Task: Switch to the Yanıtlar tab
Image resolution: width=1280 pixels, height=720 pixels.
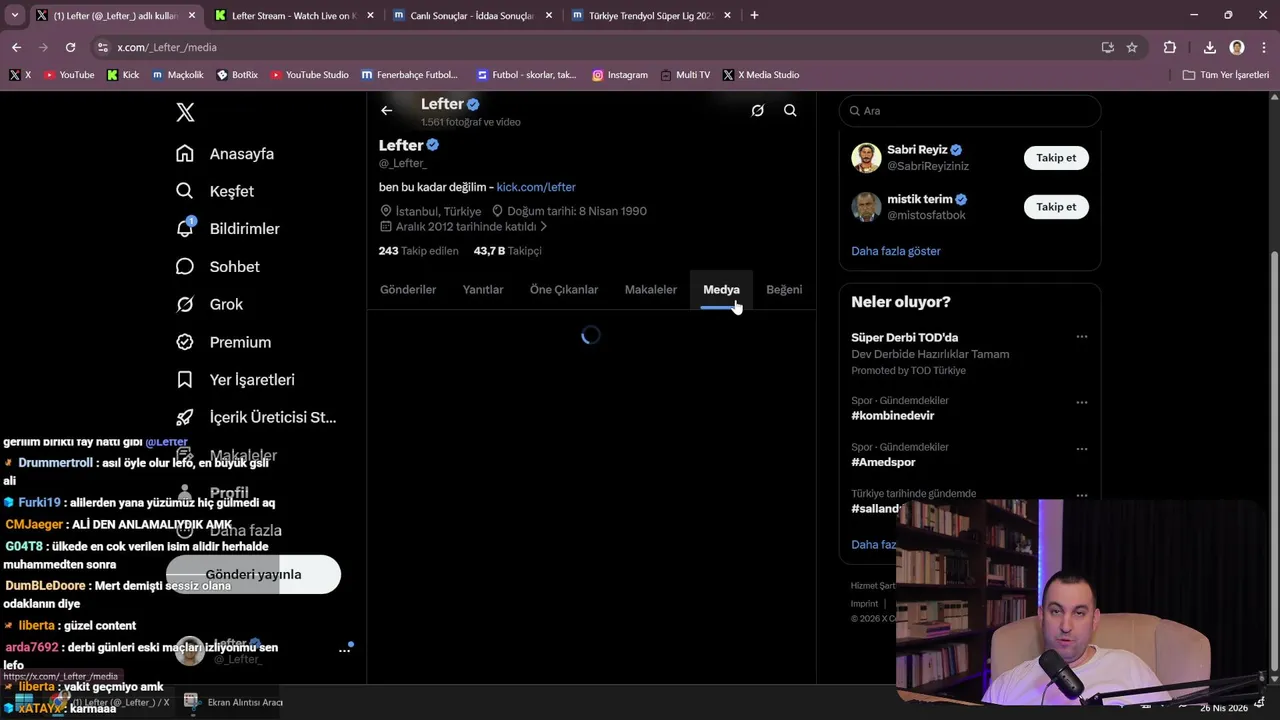Action: tap(483, 290)
